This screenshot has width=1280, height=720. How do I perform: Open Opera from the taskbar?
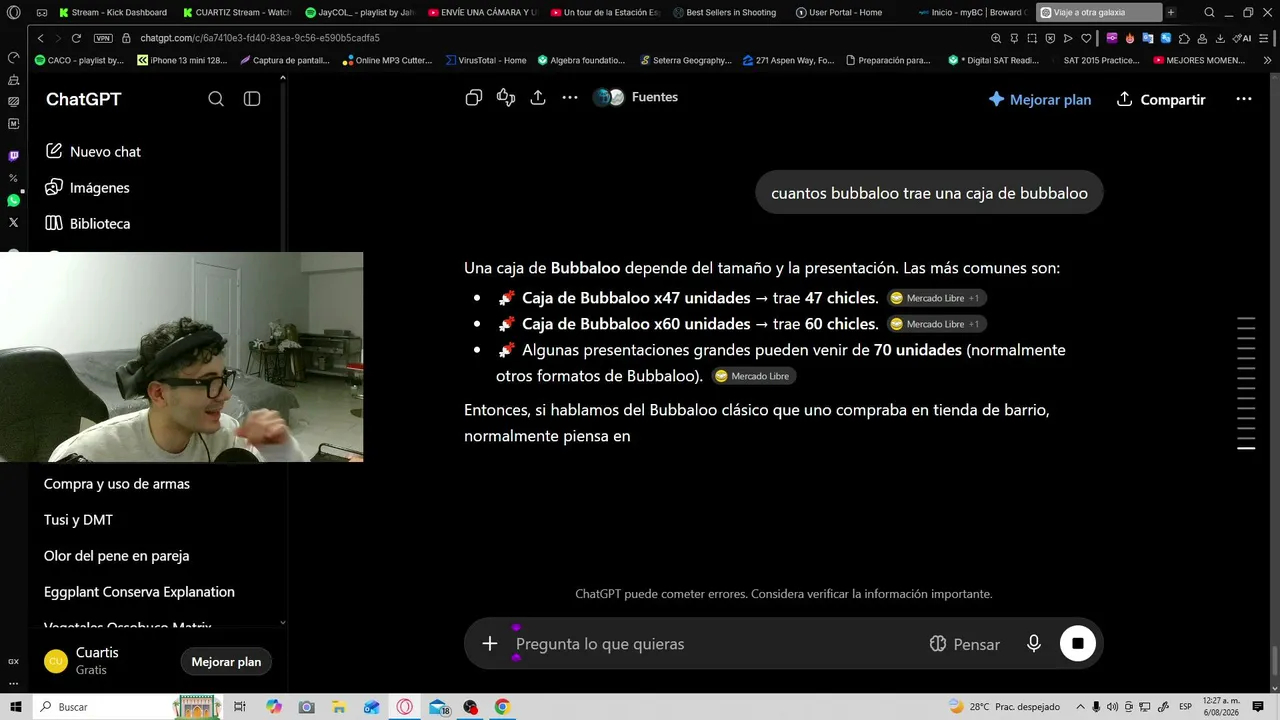tap(405, 707)
